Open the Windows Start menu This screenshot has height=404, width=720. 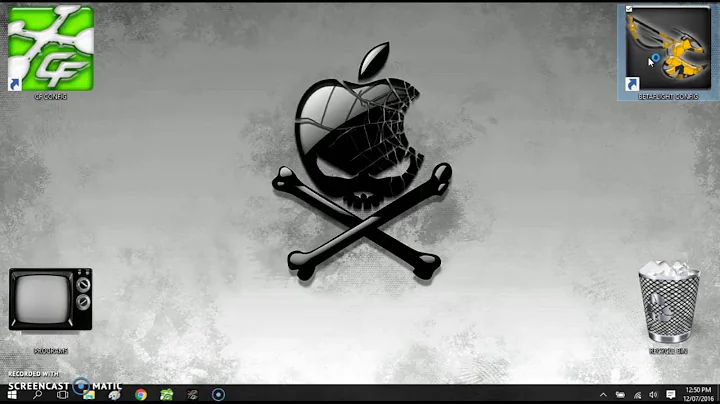tap(12, 395)
